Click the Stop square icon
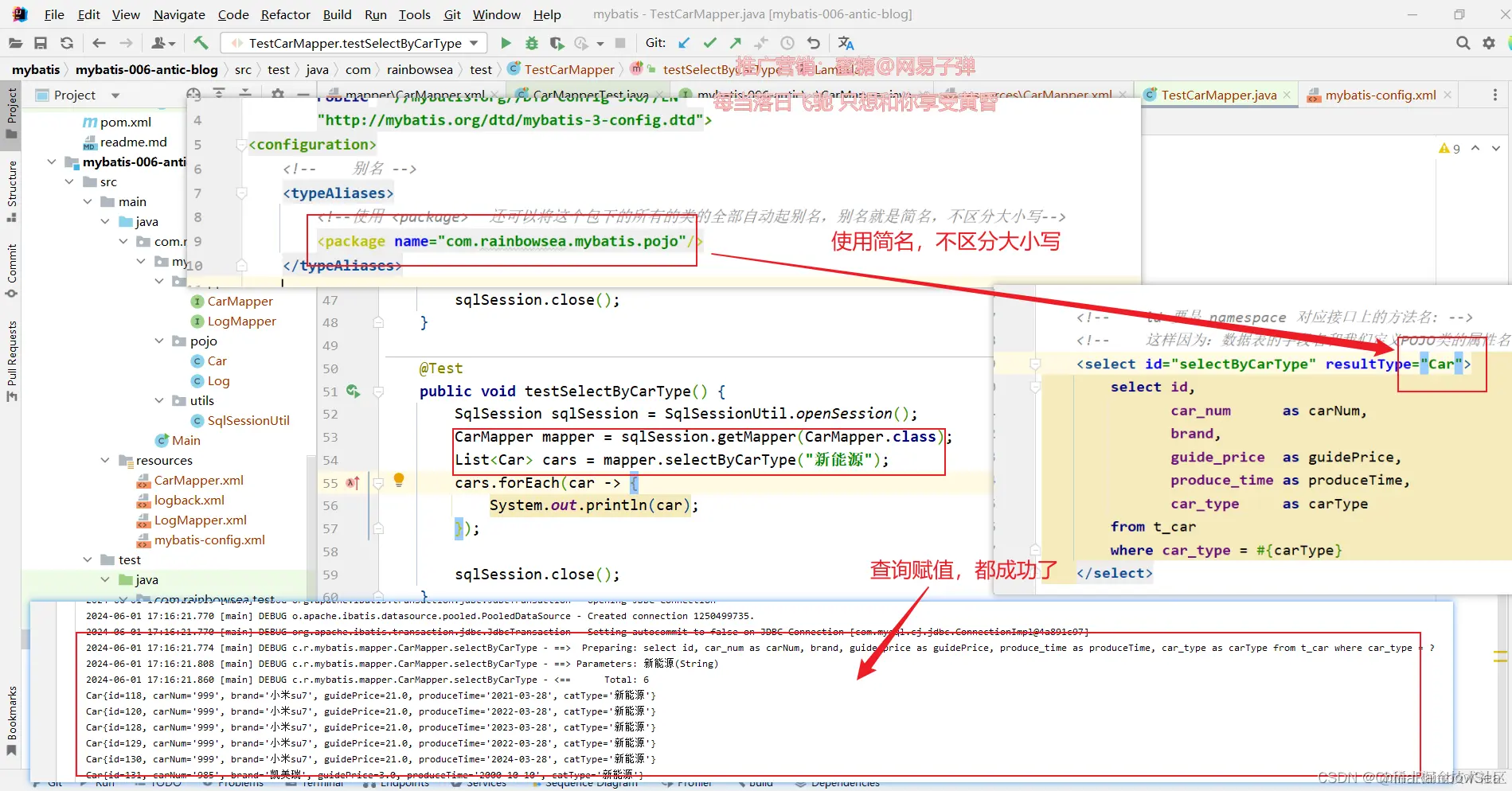This screenshot has width=1512, height=791. (x=620, y=43)
